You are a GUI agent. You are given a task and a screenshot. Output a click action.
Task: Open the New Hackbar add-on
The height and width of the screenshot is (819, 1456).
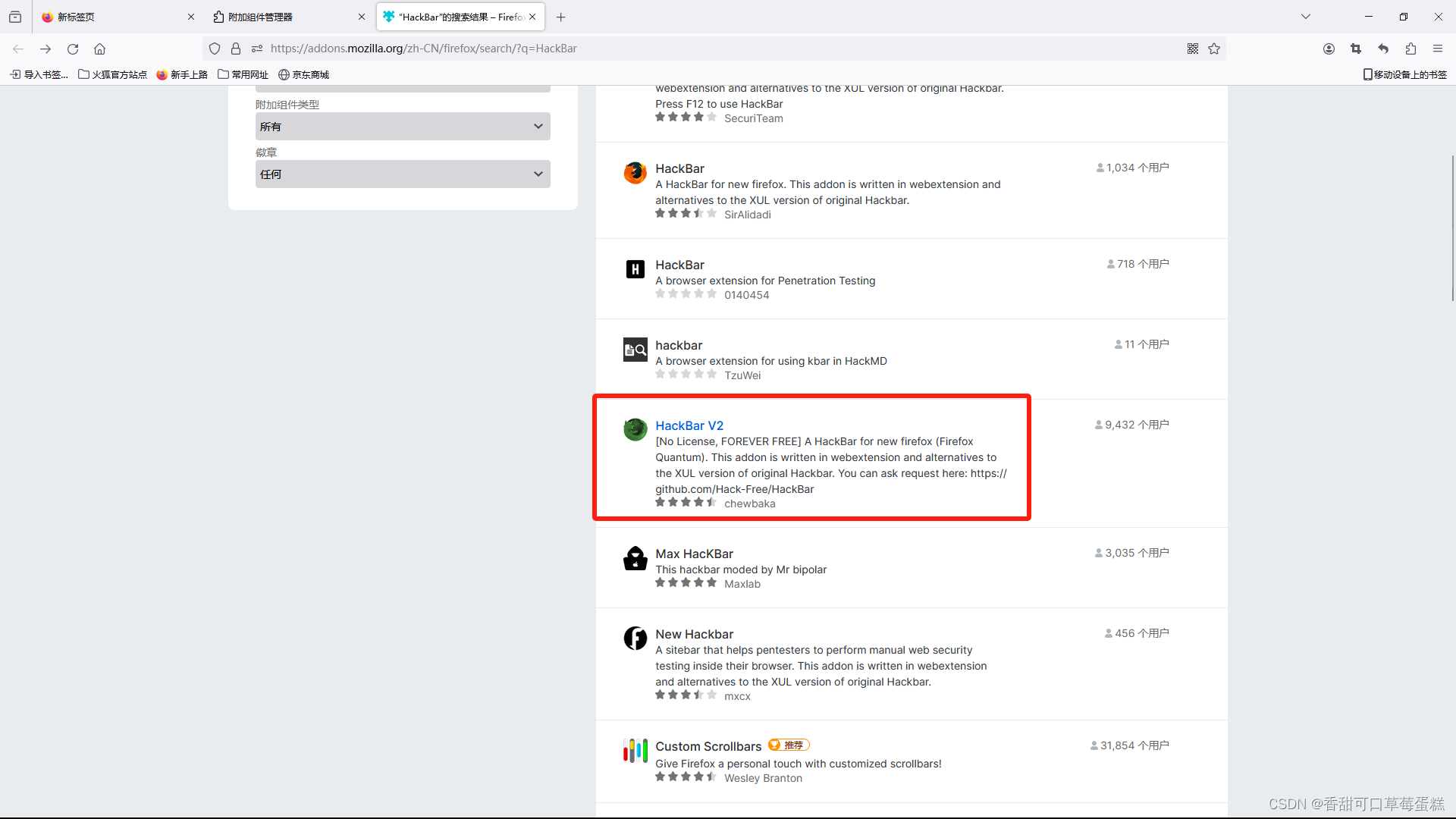694,634
